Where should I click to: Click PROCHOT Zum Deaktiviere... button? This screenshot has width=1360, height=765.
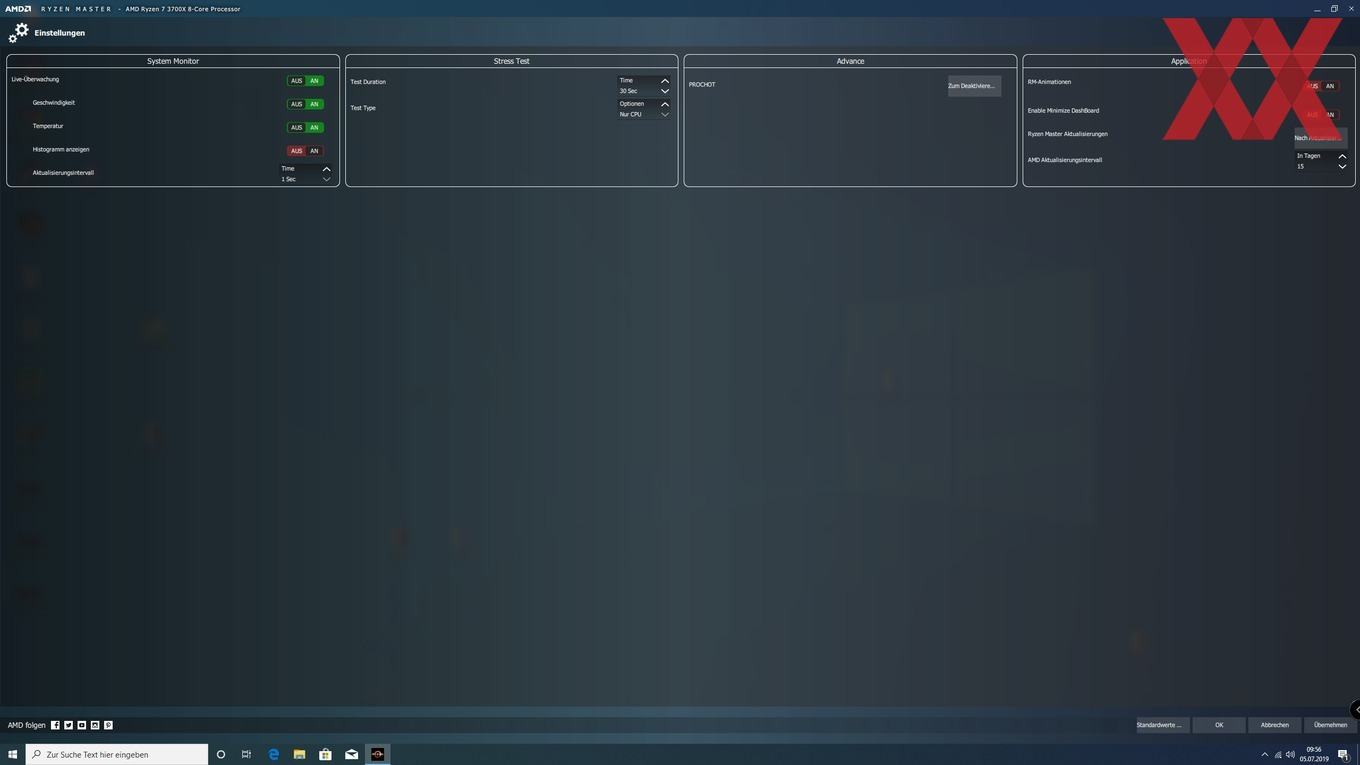point(974,86)
